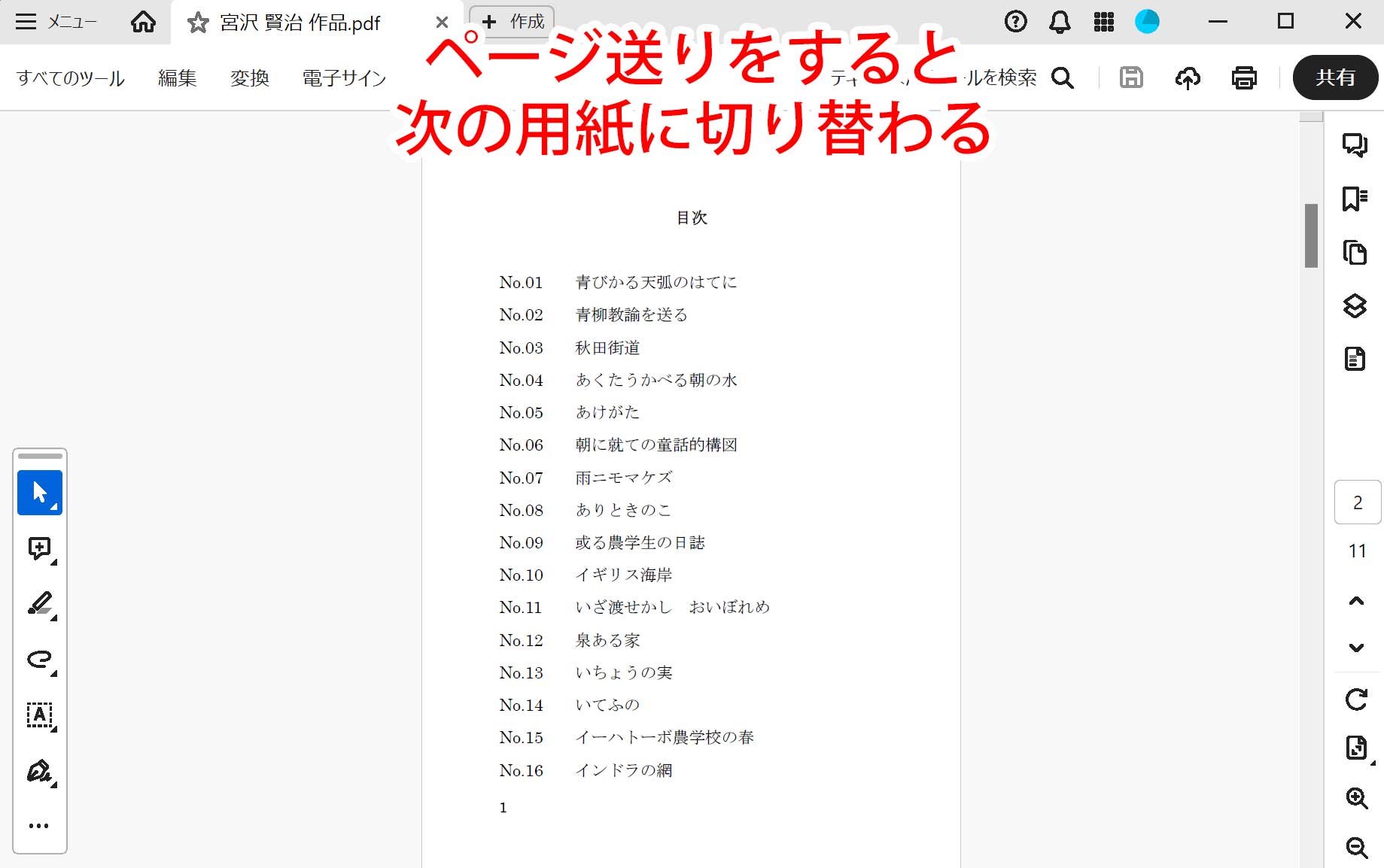Select the fill and sign pen tool
Screen dimensions: 1384x868
pos(40,771)
